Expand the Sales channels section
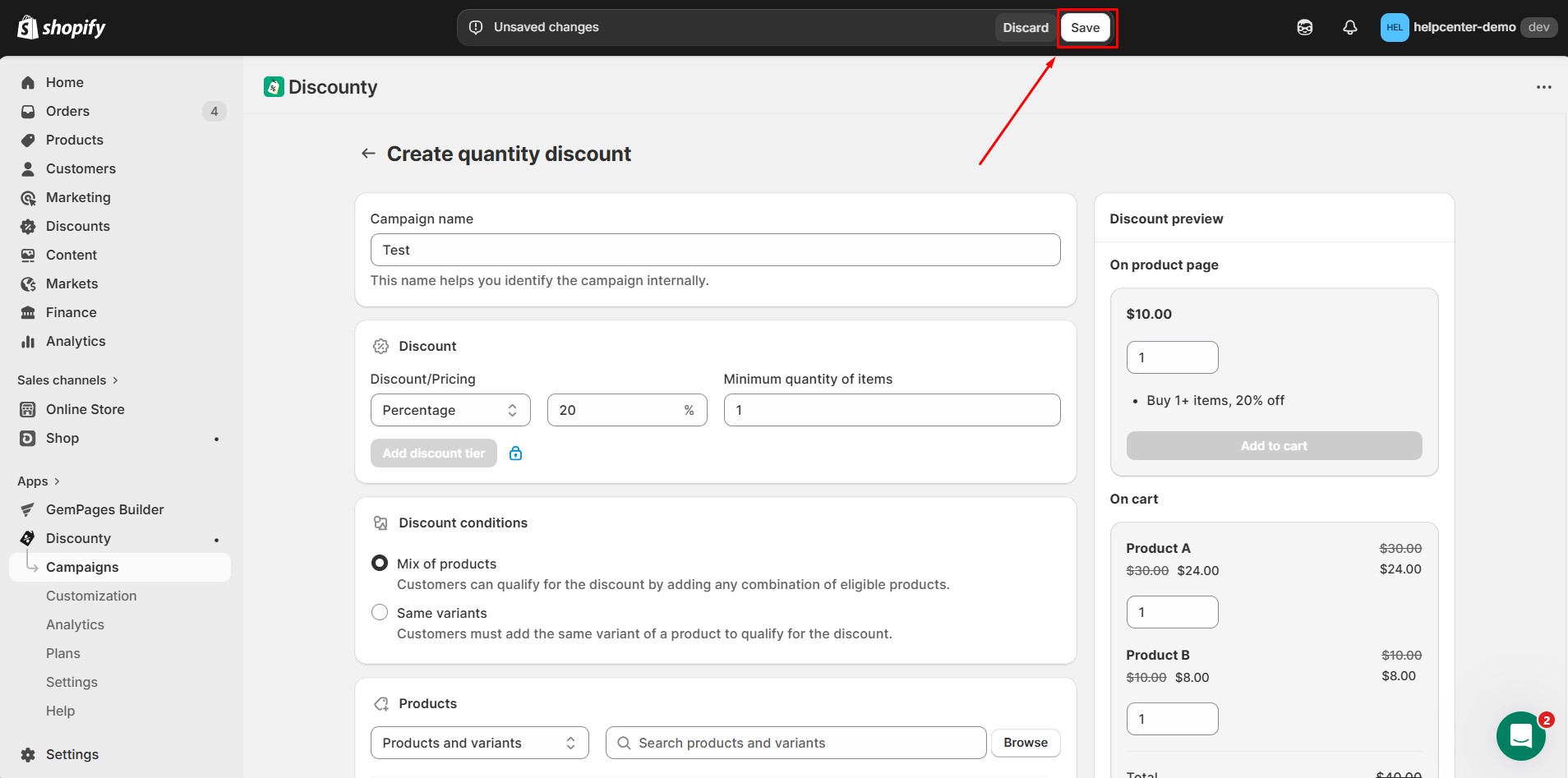The image size is (1568, 778). coord(68,380)
